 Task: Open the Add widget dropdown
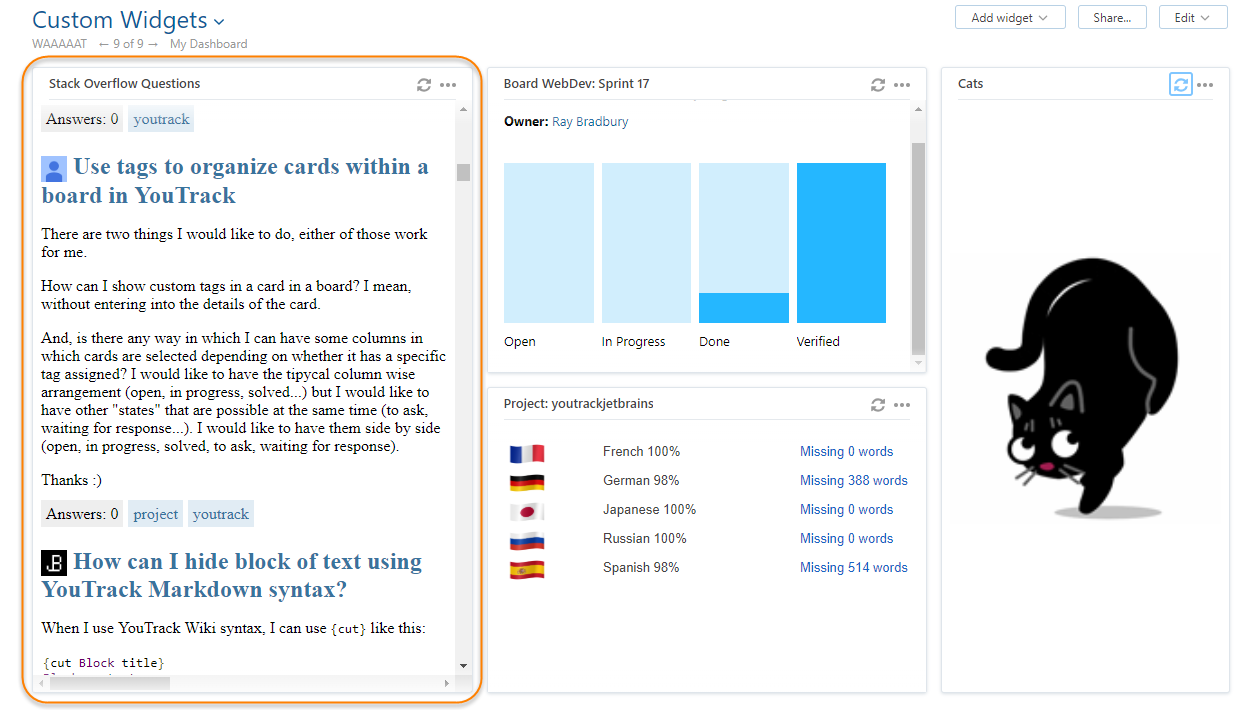point(1010,17)
